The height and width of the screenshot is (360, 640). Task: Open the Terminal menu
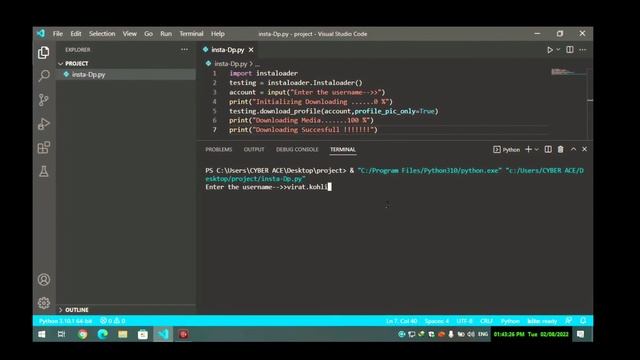pos(191,33)
